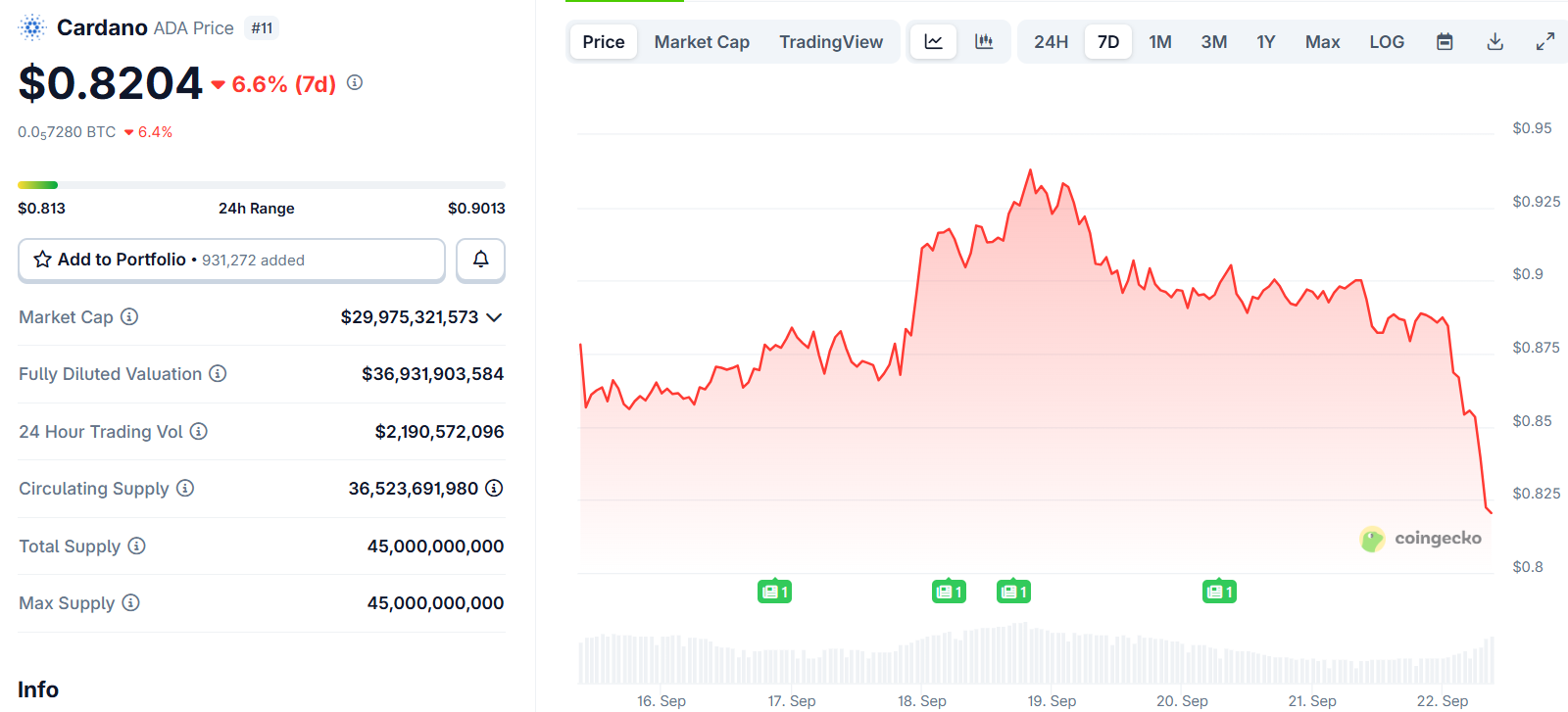The height and width of the screenshot is (712, 1568).
Task: Select the Price chart tab
Action: pyautogui.click(x=604, y=42)
